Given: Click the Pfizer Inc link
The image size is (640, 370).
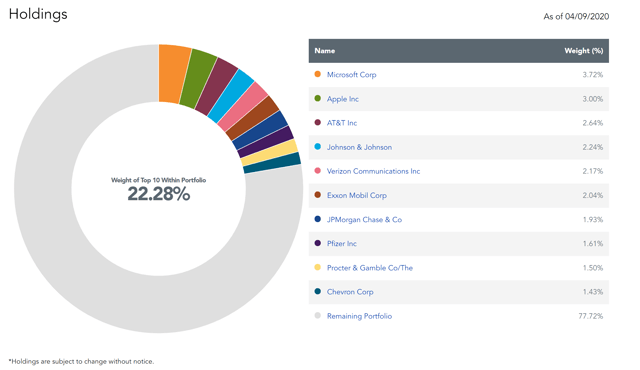Looking at the screenshot, I should pos(342,244).
